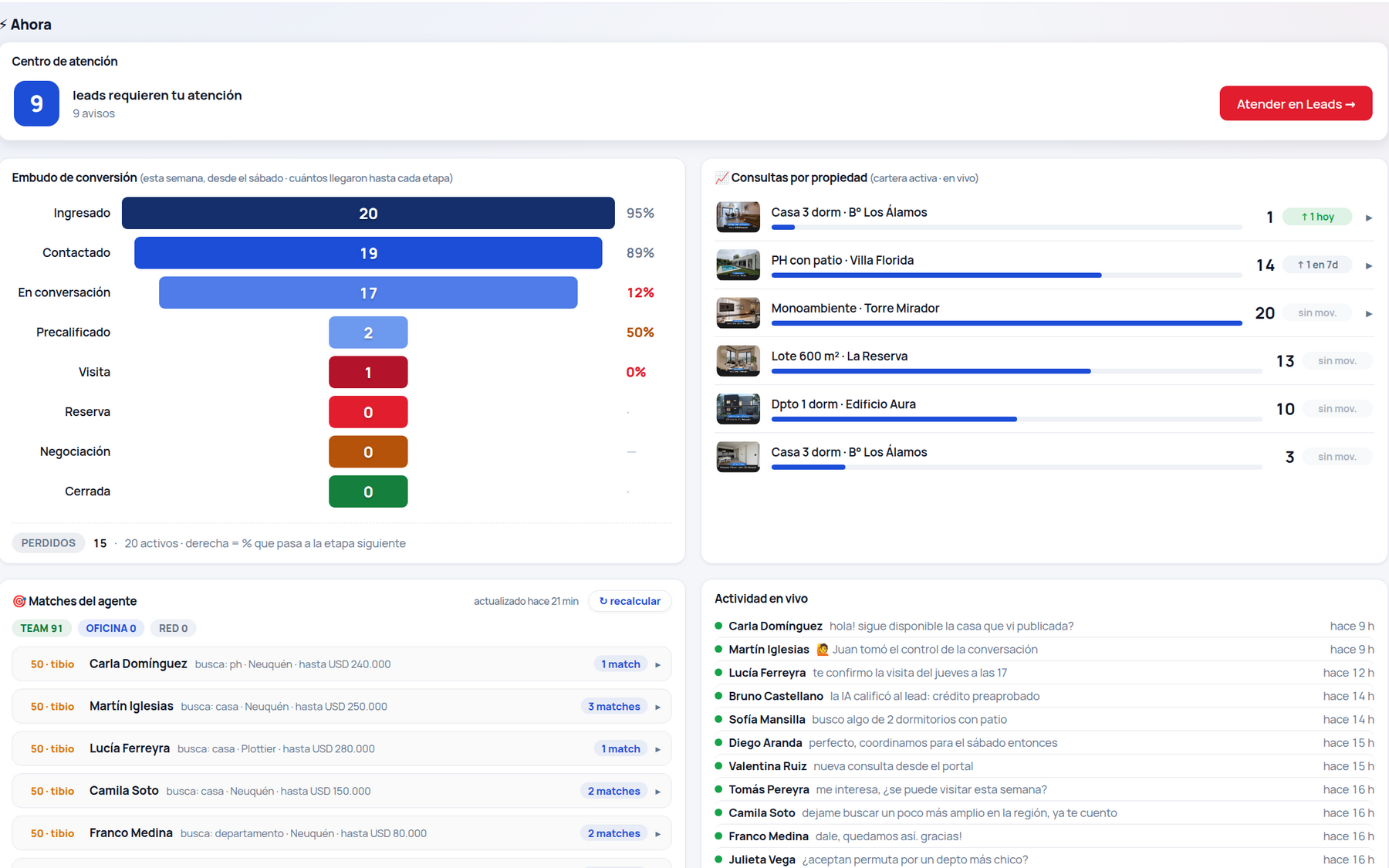Expand the PH con patio · Villa Florida row arrow
The image size is (1389, 868).
point(1369,265)
